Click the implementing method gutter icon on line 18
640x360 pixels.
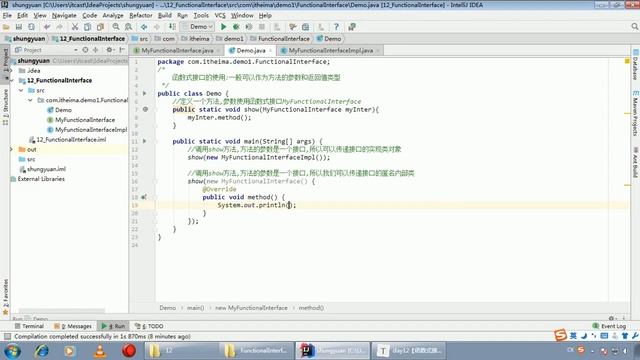click(x=144, y=197)
